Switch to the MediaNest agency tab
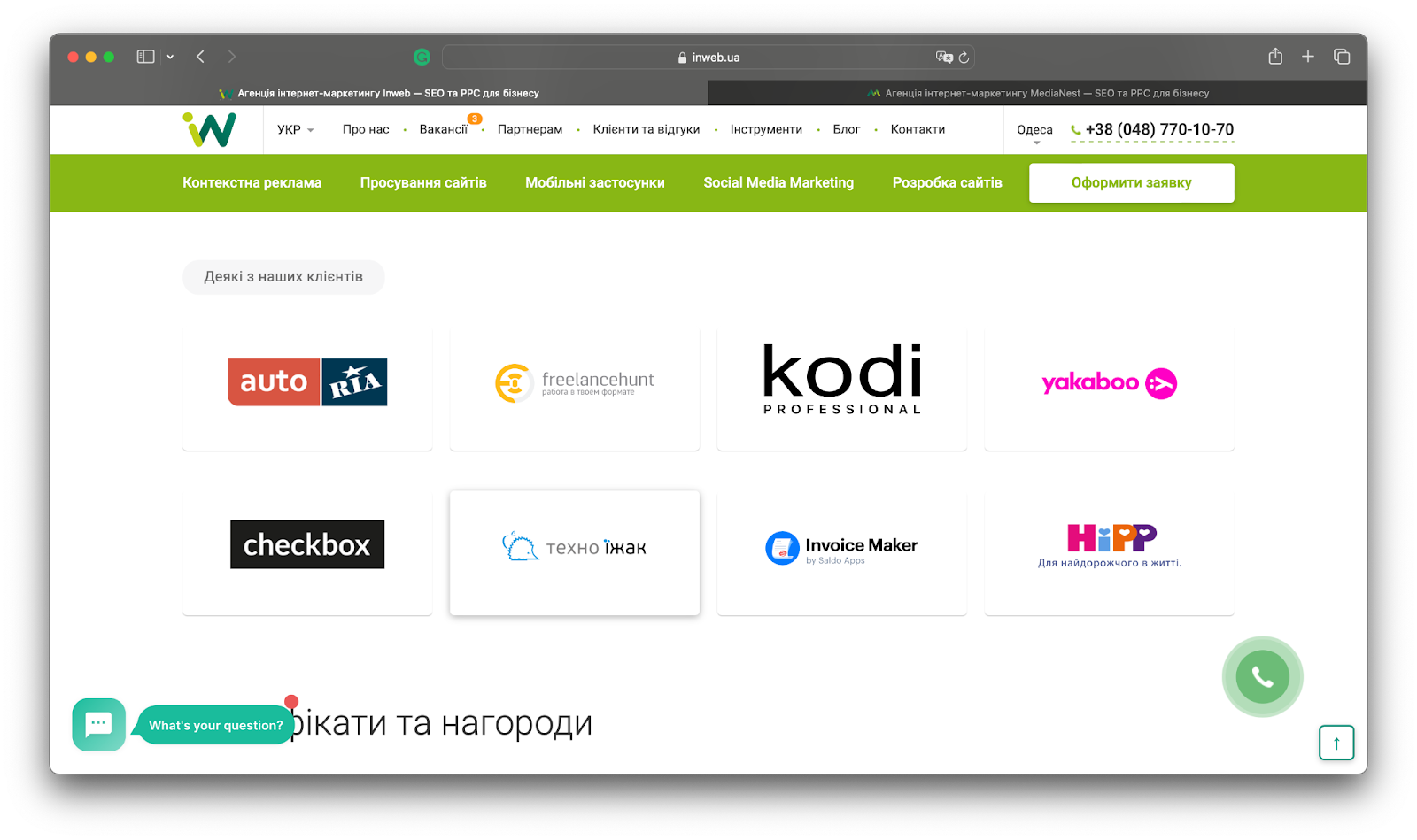Image resolution: width=1417 pixels, height=840 pixels. tap(1038, 93)
